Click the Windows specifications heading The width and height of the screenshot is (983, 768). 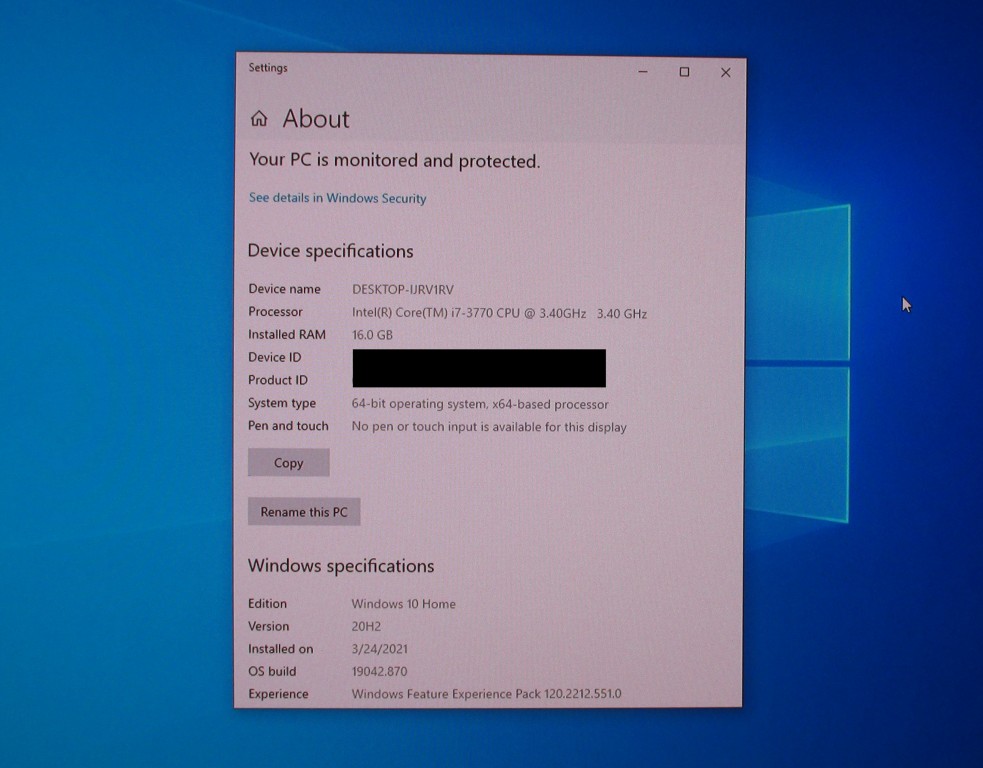341,565
